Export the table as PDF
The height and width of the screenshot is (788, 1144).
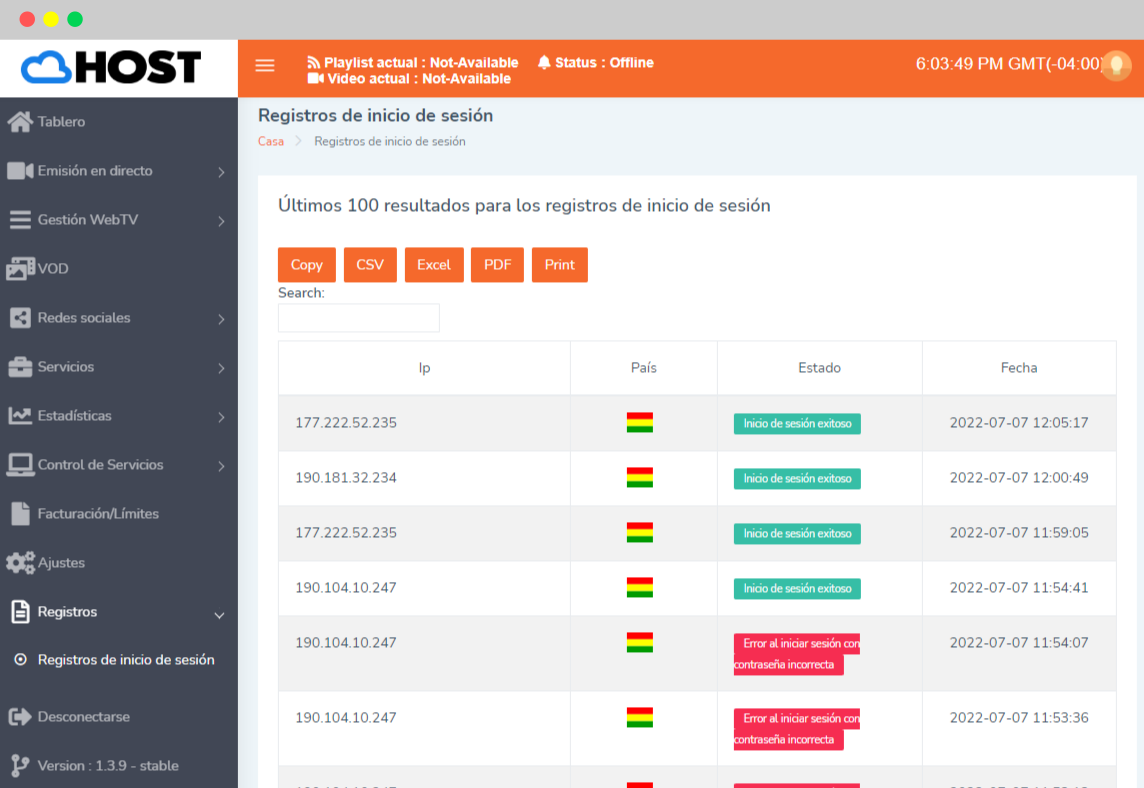498,265
